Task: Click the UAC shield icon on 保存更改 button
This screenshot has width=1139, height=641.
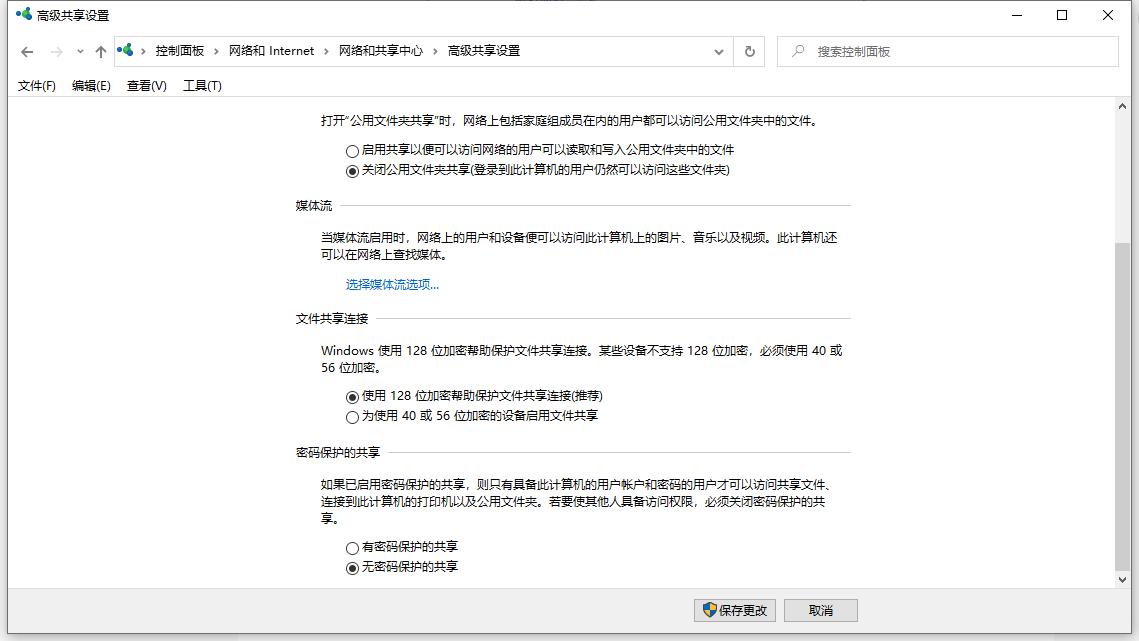Action: pyautogui.click(x=707, y=610)
